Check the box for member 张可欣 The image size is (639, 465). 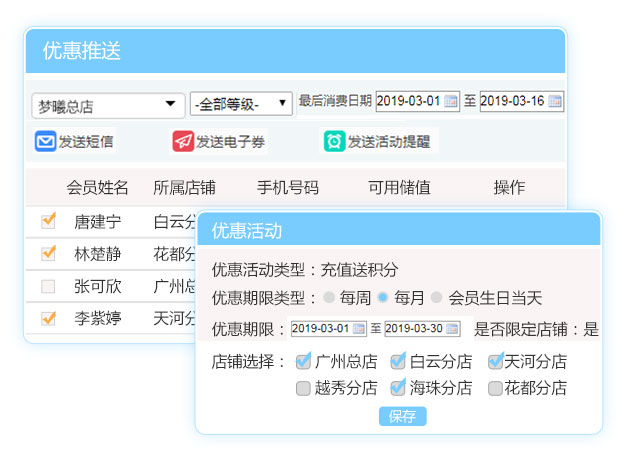point(48,287)
